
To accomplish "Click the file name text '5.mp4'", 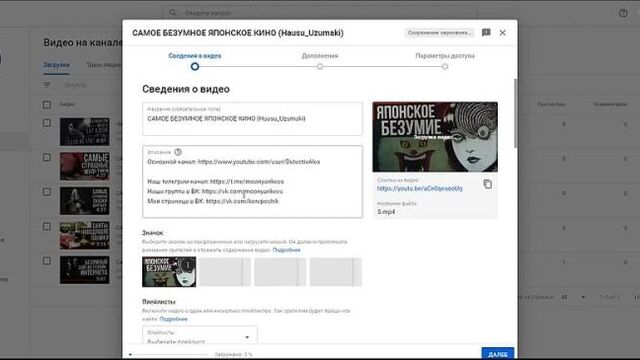I will pos(386,212).
